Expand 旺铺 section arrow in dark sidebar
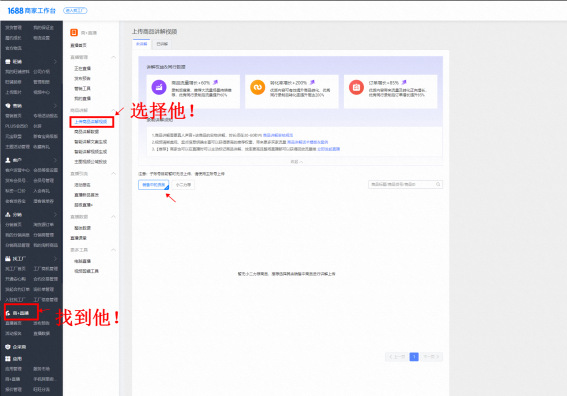This screenshot has width=567, height=396. [x=55, y=62]
